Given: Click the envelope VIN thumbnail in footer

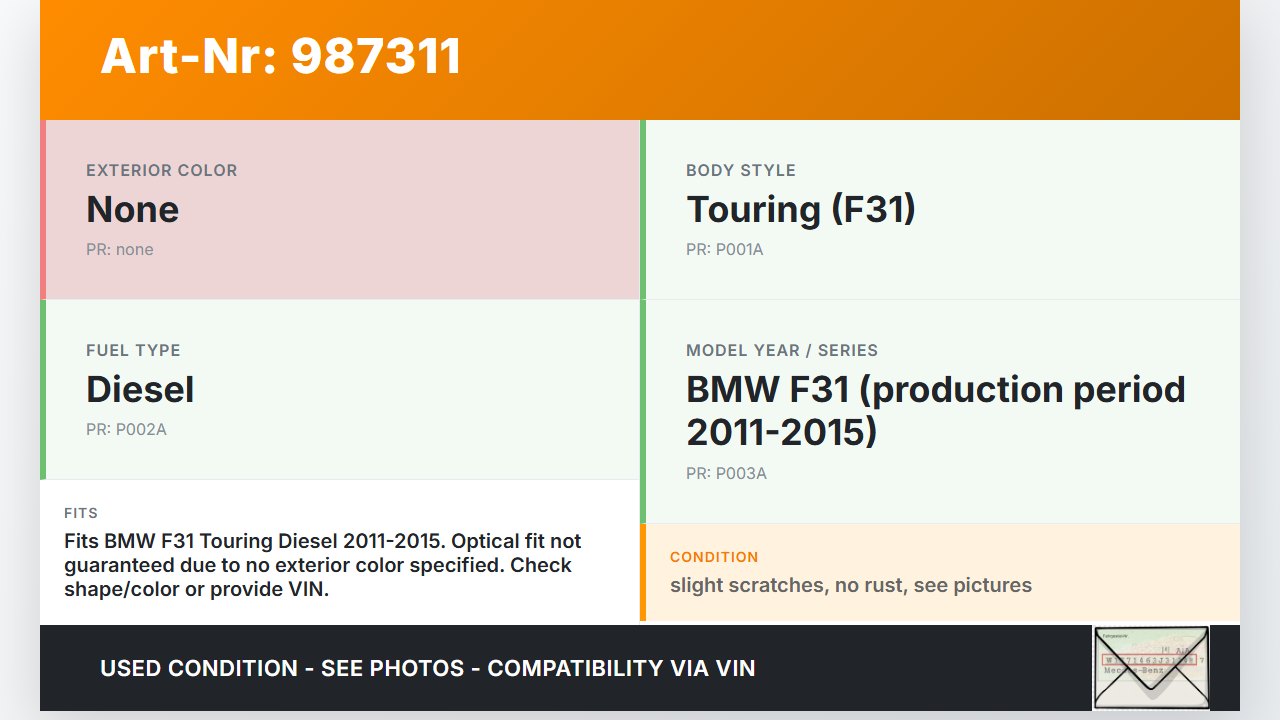Looking at the screenshot, I should (1150, 667).
